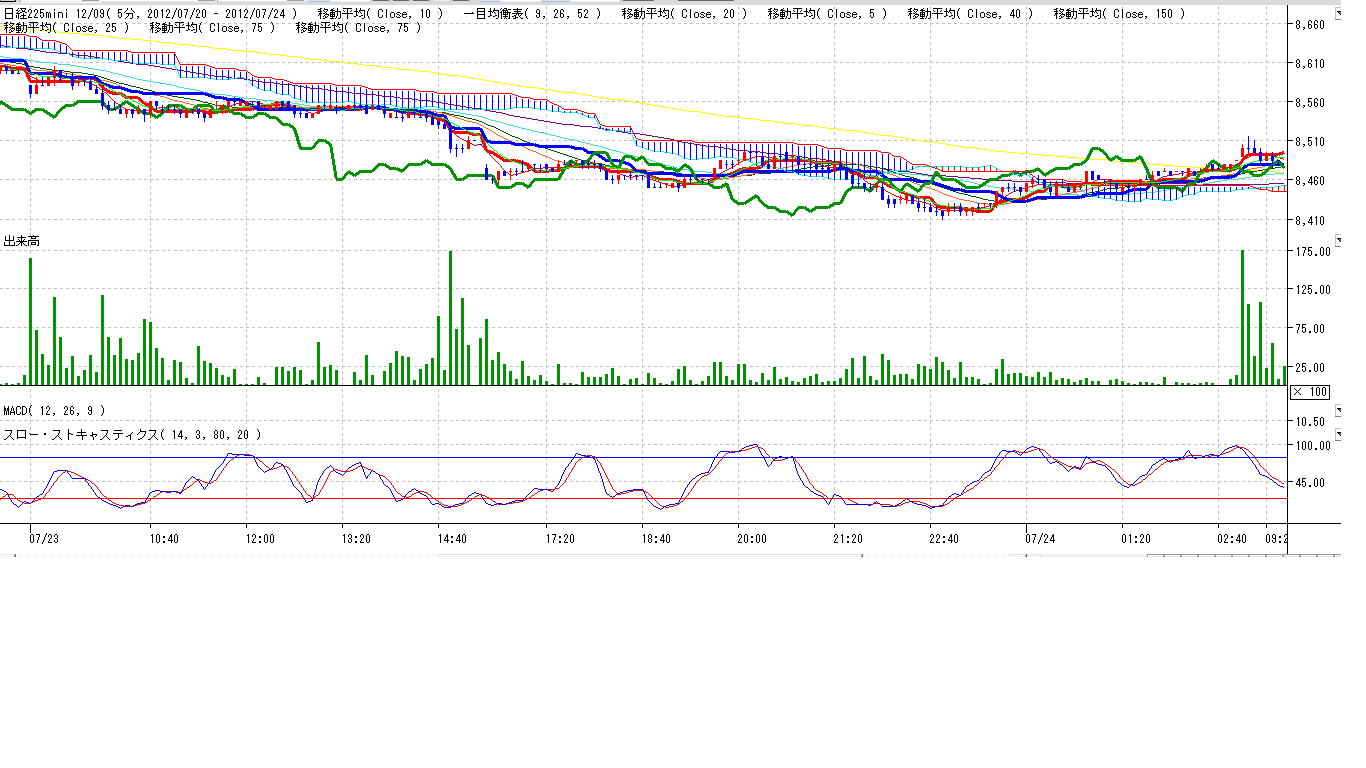Open the 出来高 volume panel dropdown arrow
1366x768 pixels.
click(x=1339, y=241)
